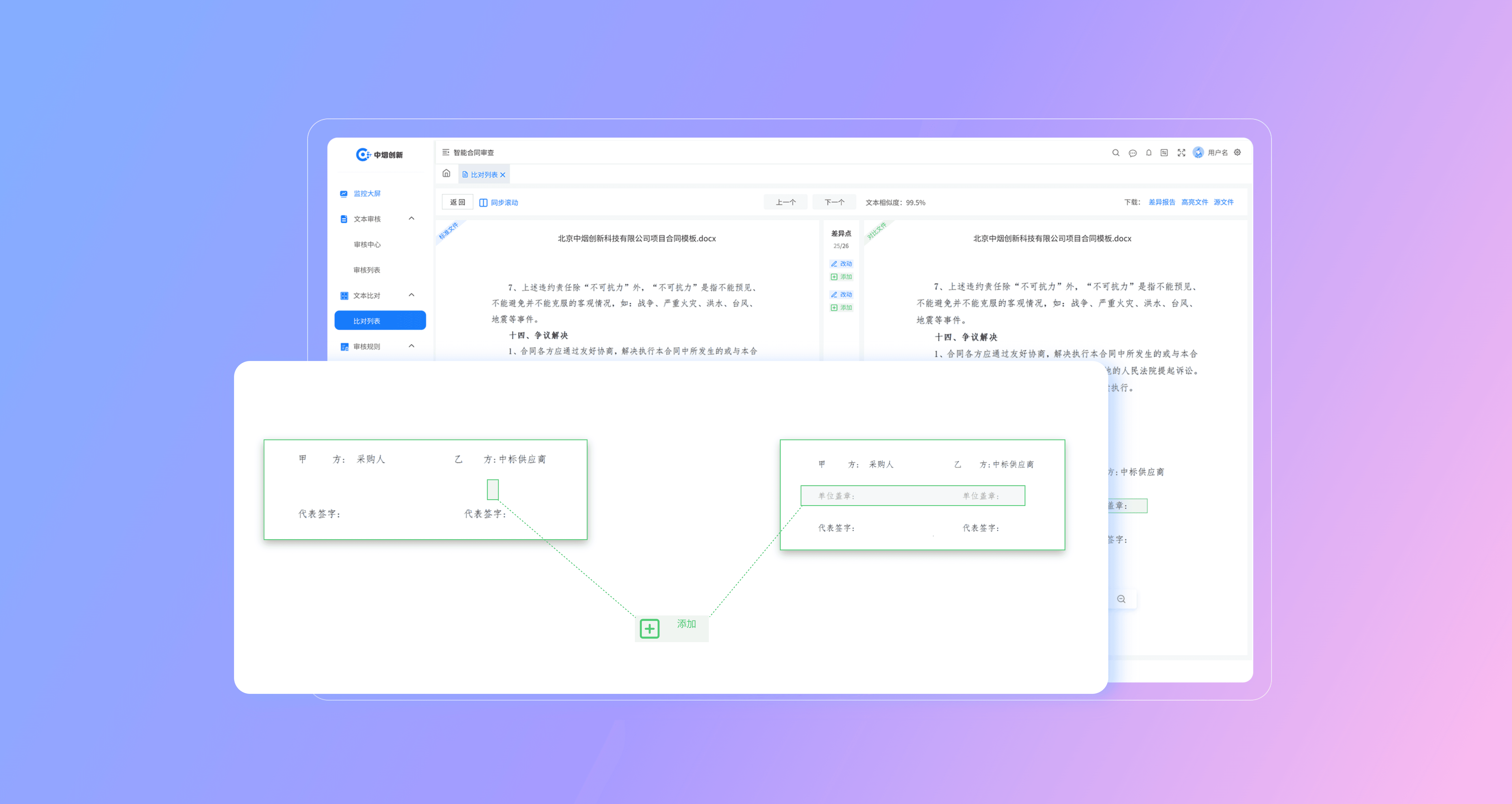Screen dimensions: 1512x804
Task: Click the 下一个 button
Action: tap(834, 202)
